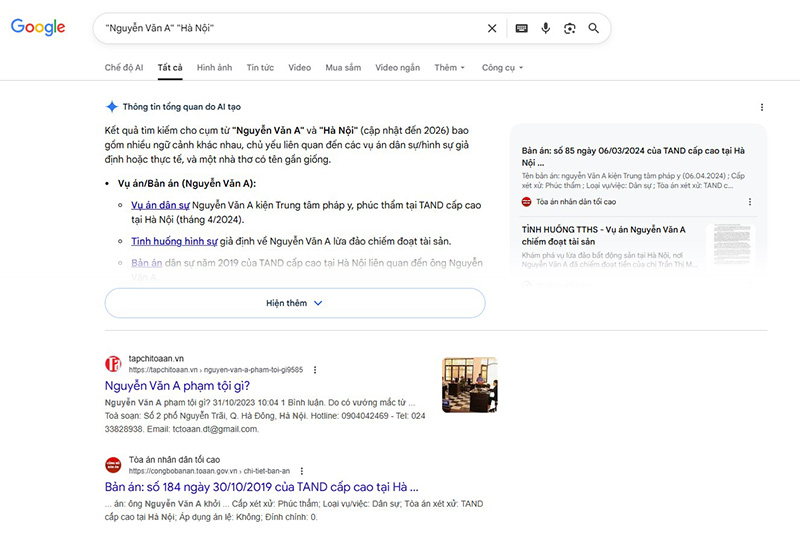
Task: Submit search with the magnifying glass icon
Action: tap(593, 28)
